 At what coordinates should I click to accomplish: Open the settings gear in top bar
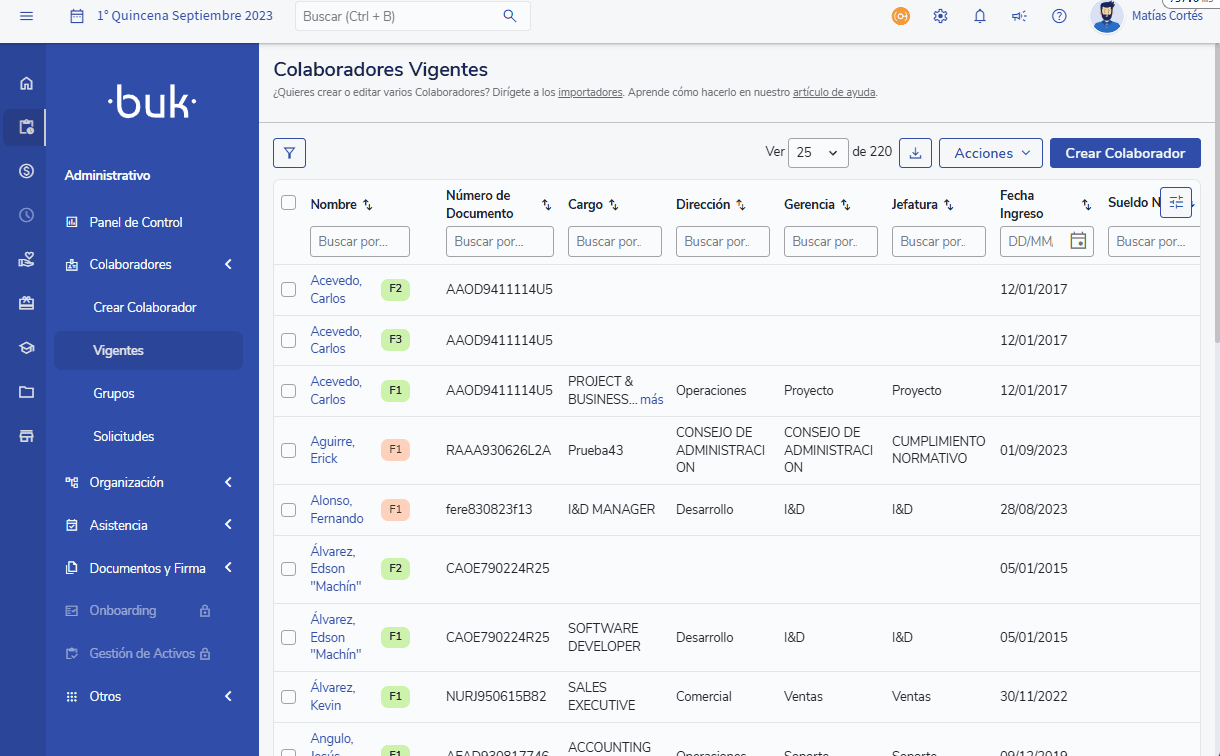tap(940, 16)
